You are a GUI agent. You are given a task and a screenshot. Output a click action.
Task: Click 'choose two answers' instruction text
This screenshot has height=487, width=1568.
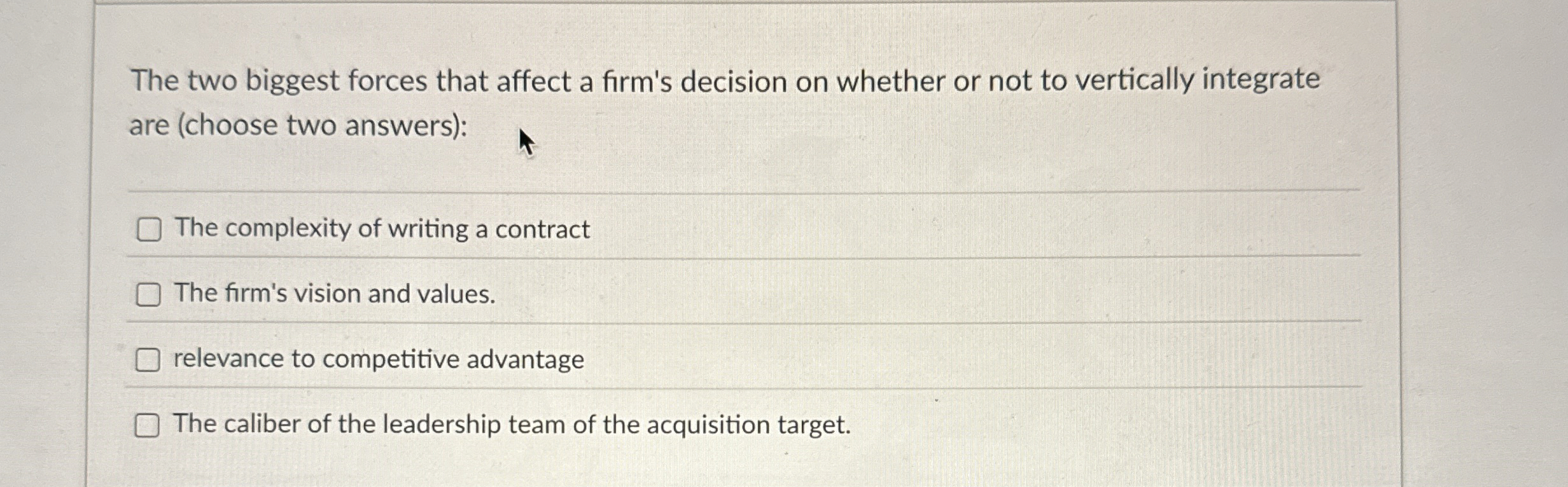coord(298,127)
